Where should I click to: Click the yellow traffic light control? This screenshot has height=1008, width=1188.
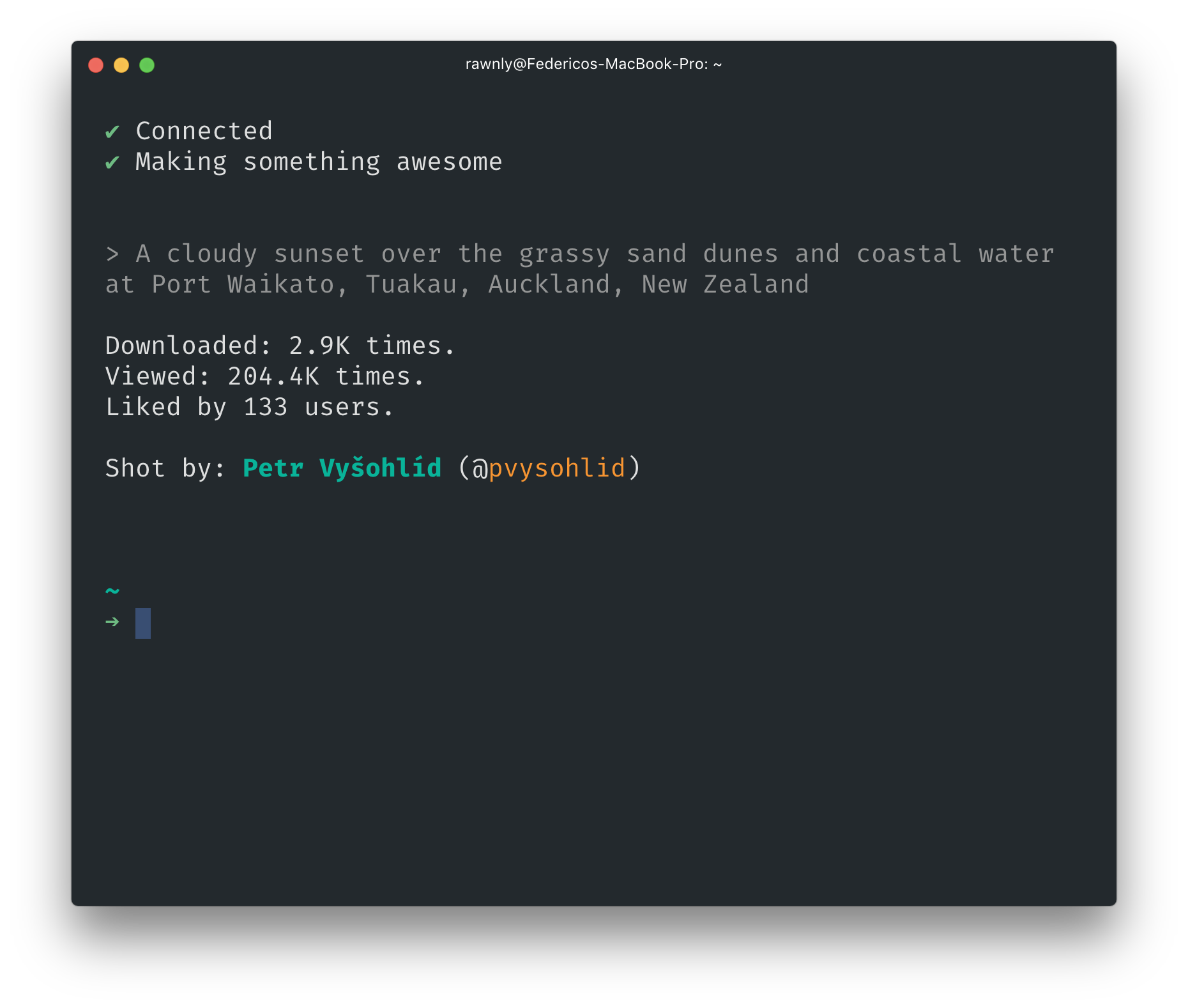pyautogui.click(x=121, y=65)
